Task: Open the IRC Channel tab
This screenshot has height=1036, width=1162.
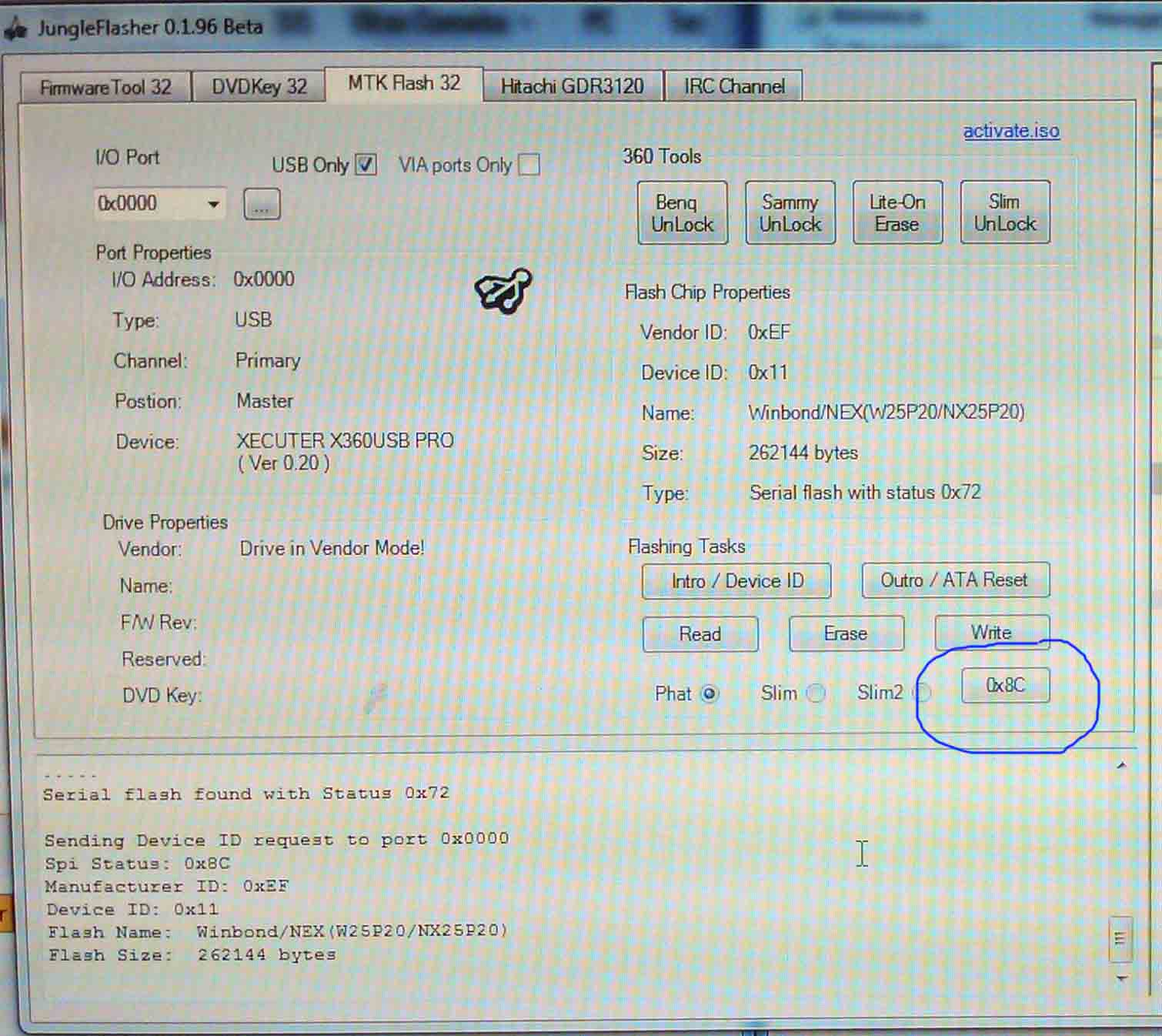Action: (x=734, y=85)
